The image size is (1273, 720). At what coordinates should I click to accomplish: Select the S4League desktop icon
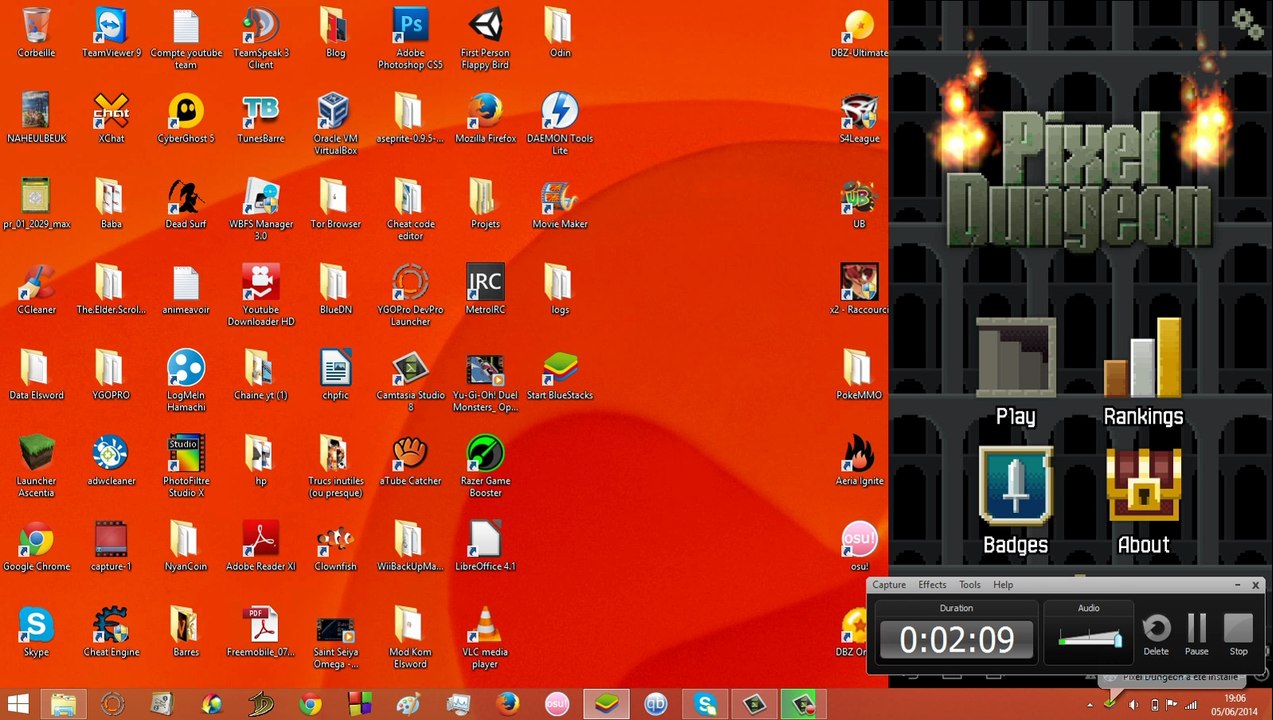point(859,112)
